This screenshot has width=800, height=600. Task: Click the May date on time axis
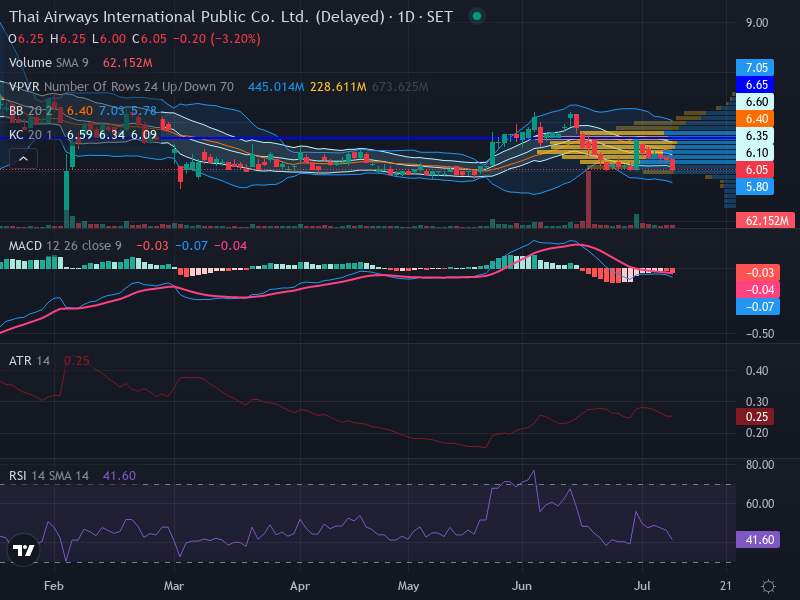408,586
